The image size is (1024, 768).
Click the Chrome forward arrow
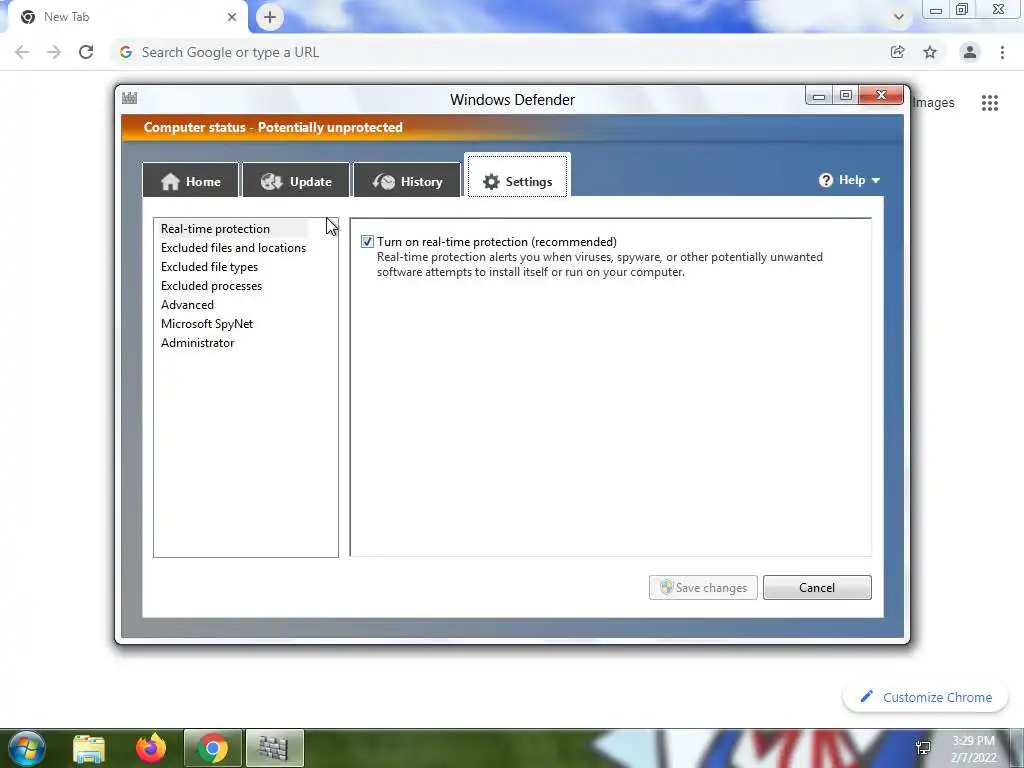(x=54, y=52)
